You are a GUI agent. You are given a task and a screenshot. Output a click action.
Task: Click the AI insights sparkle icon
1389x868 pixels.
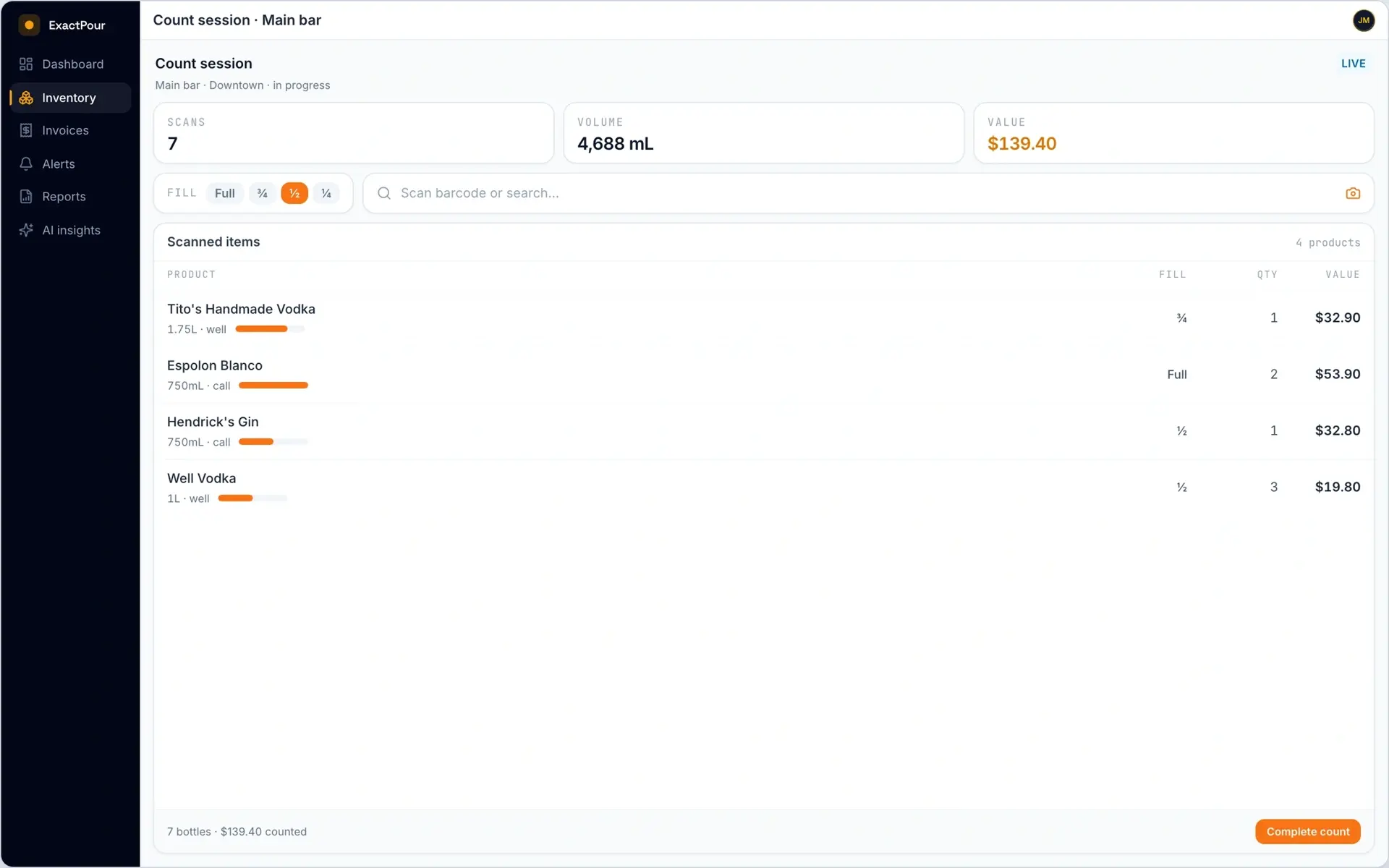click(x=26, y=230)
